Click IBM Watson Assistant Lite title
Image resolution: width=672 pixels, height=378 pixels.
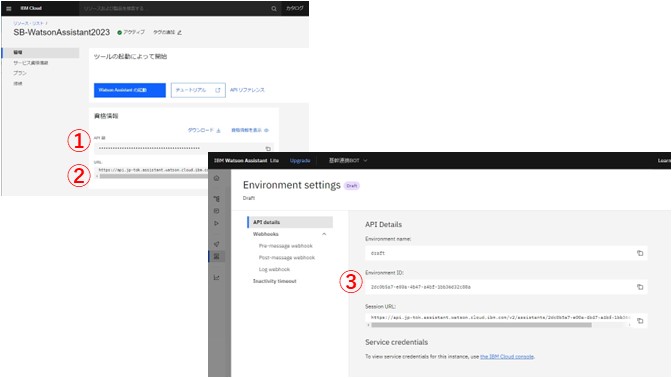[x=246, y=161]
